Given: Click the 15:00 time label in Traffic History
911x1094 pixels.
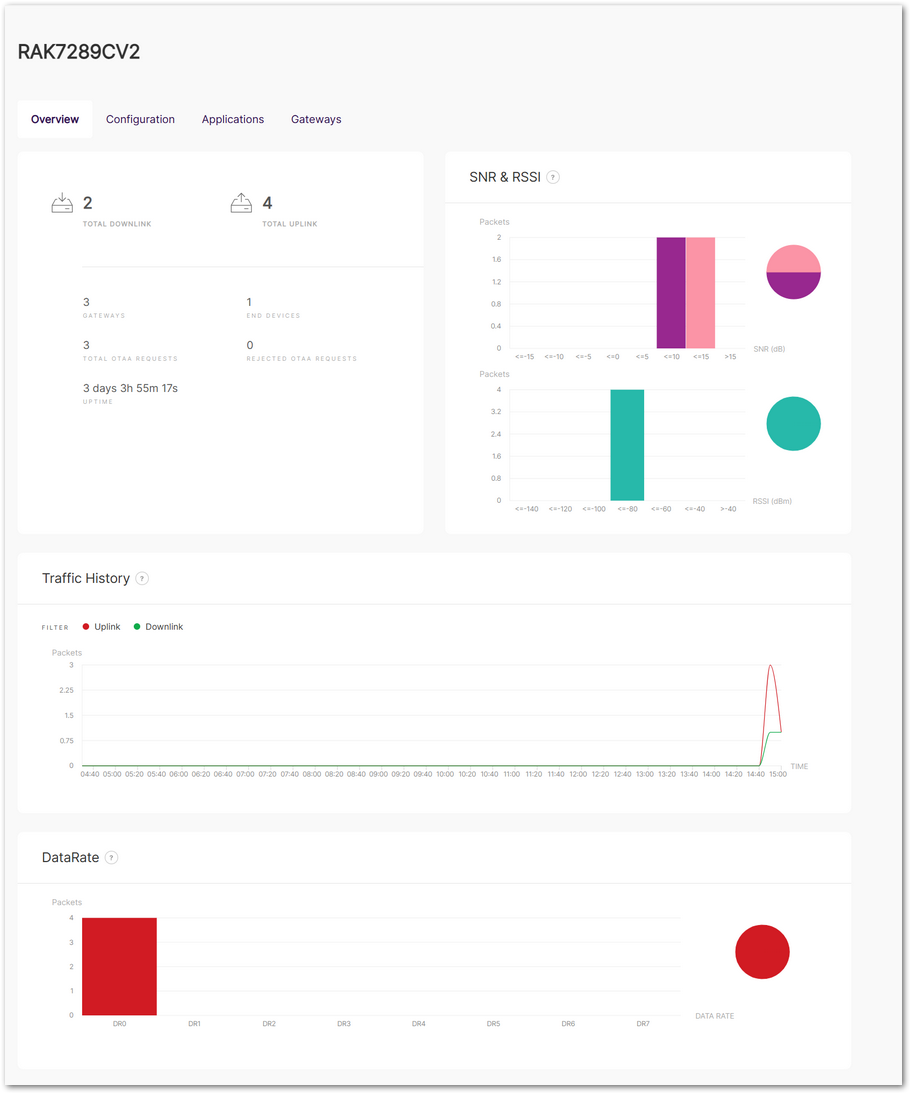Looking at the screenshot, I should click(778, 774).
